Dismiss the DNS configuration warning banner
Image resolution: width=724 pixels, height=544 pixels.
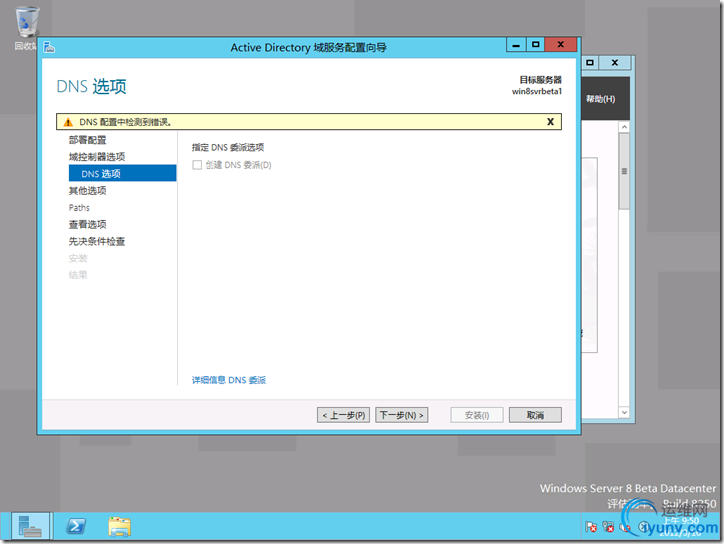[550, 122]
